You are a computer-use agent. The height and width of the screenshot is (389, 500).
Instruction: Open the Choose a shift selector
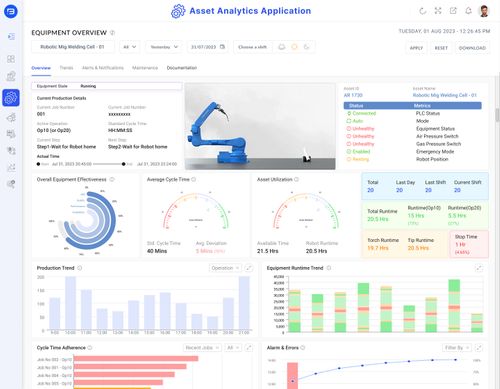click(253, 47)
